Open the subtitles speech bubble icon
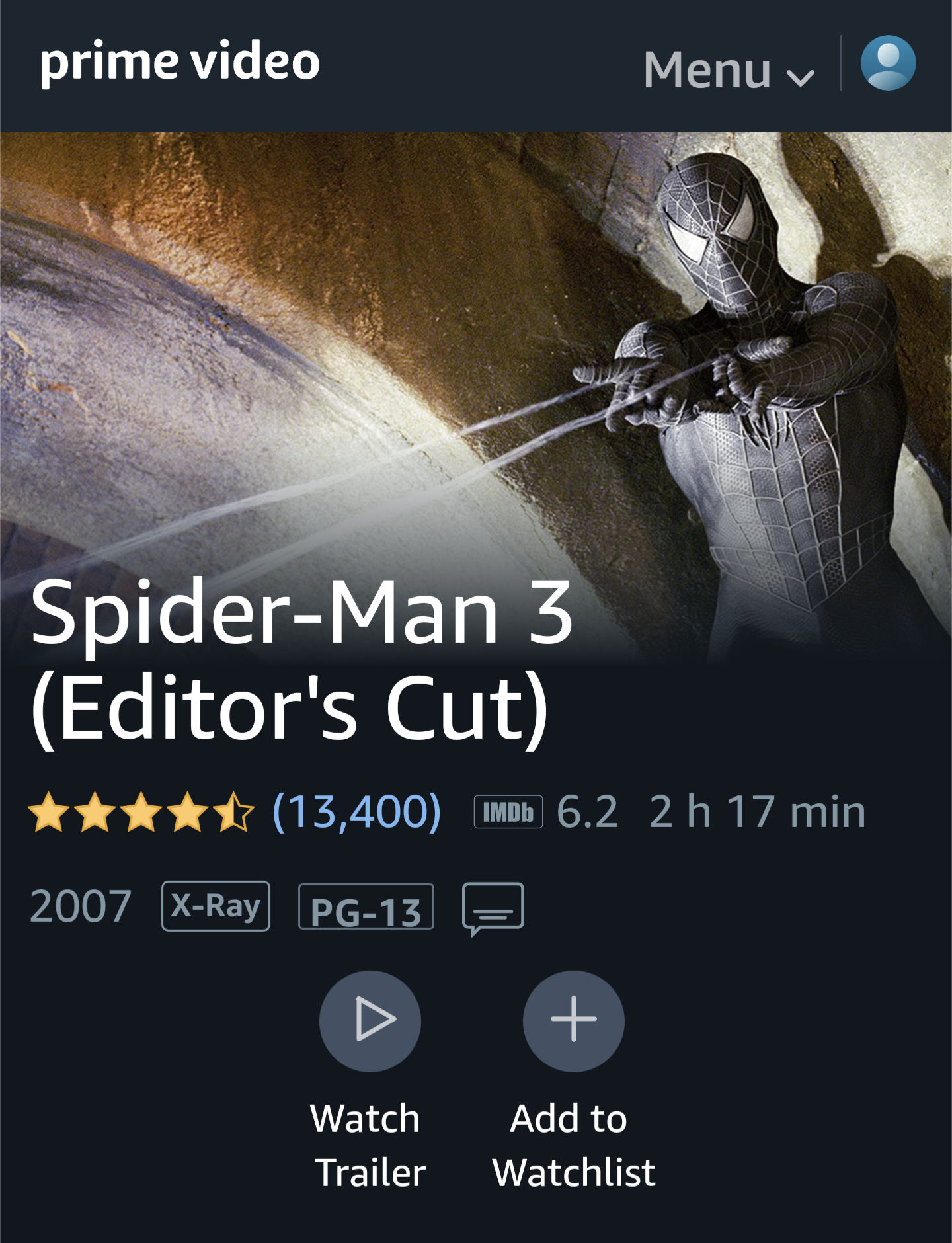 click(493, 908)
